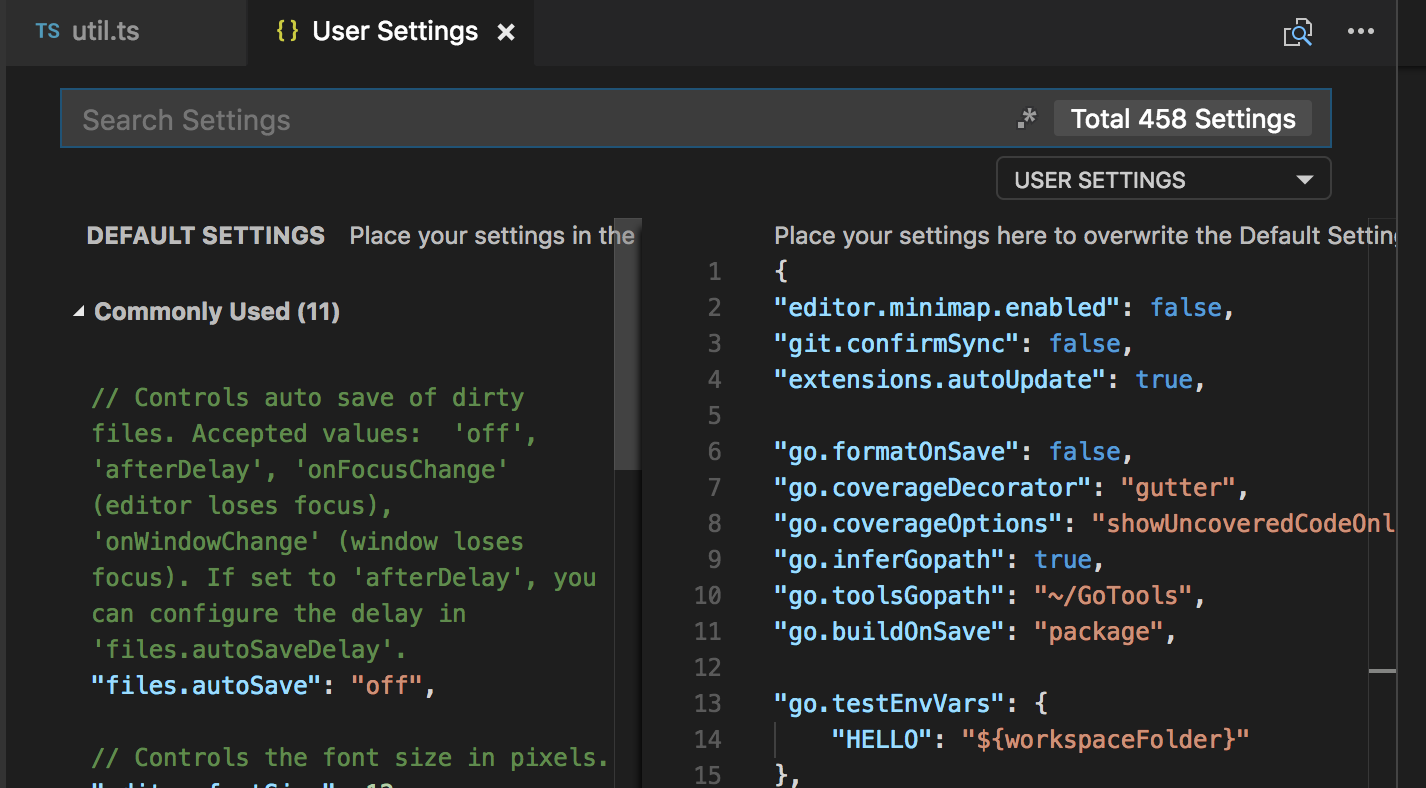The image size is (1426, 788).
Task: Click the TypeScript file icon on util.ts
Action: pyautogui.click(x=47, y=31)
